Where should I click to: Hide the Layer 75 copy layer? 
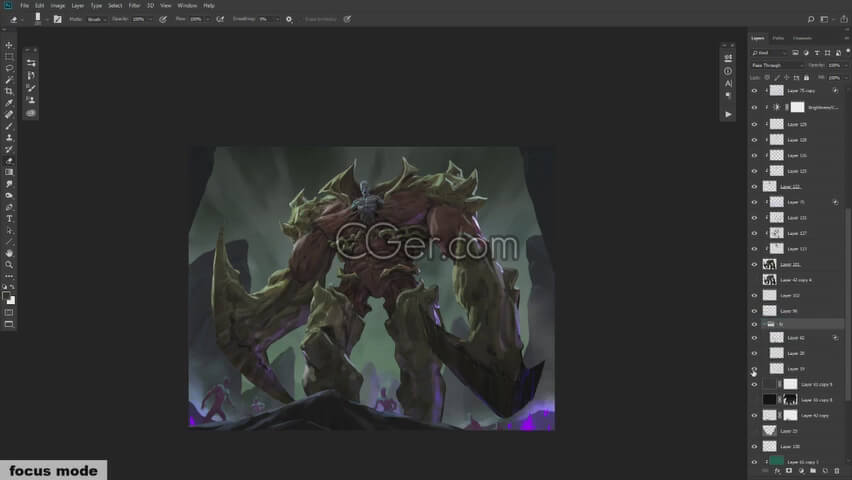pos(754,91)
